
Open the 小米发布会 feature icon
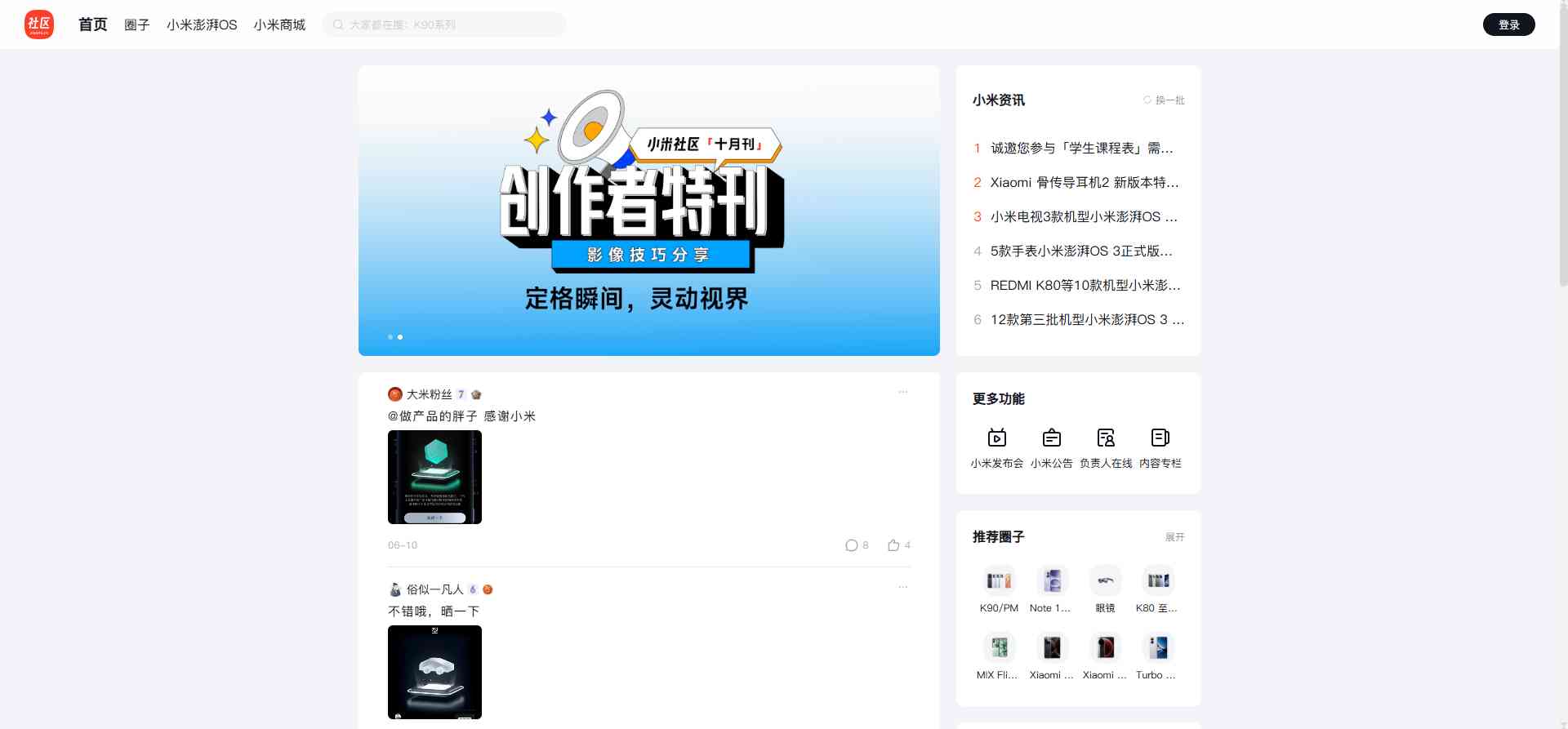click(x=996, y=438)
